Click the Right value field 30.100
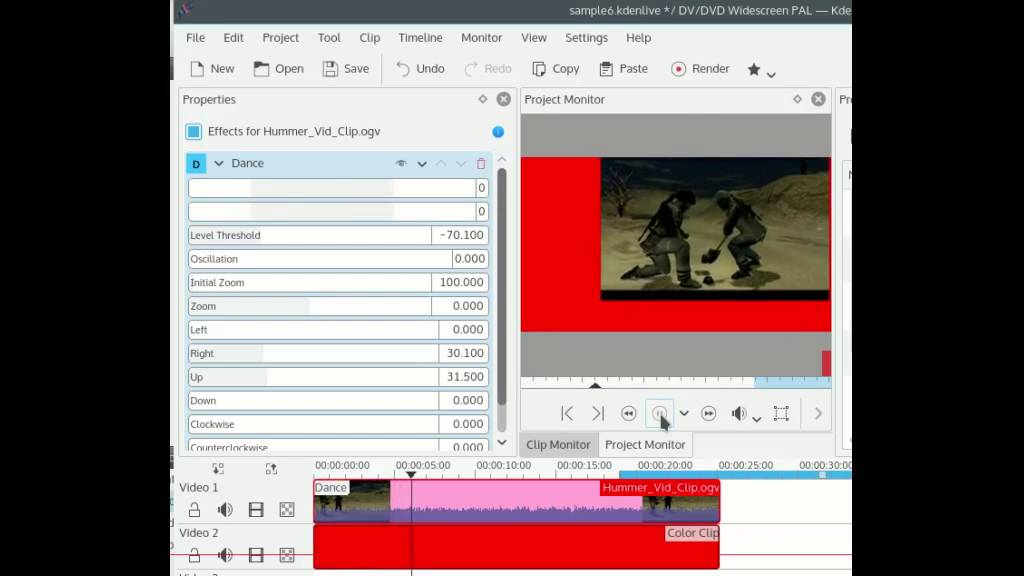This screenshot has width=1024, height=576. (464, 353)
